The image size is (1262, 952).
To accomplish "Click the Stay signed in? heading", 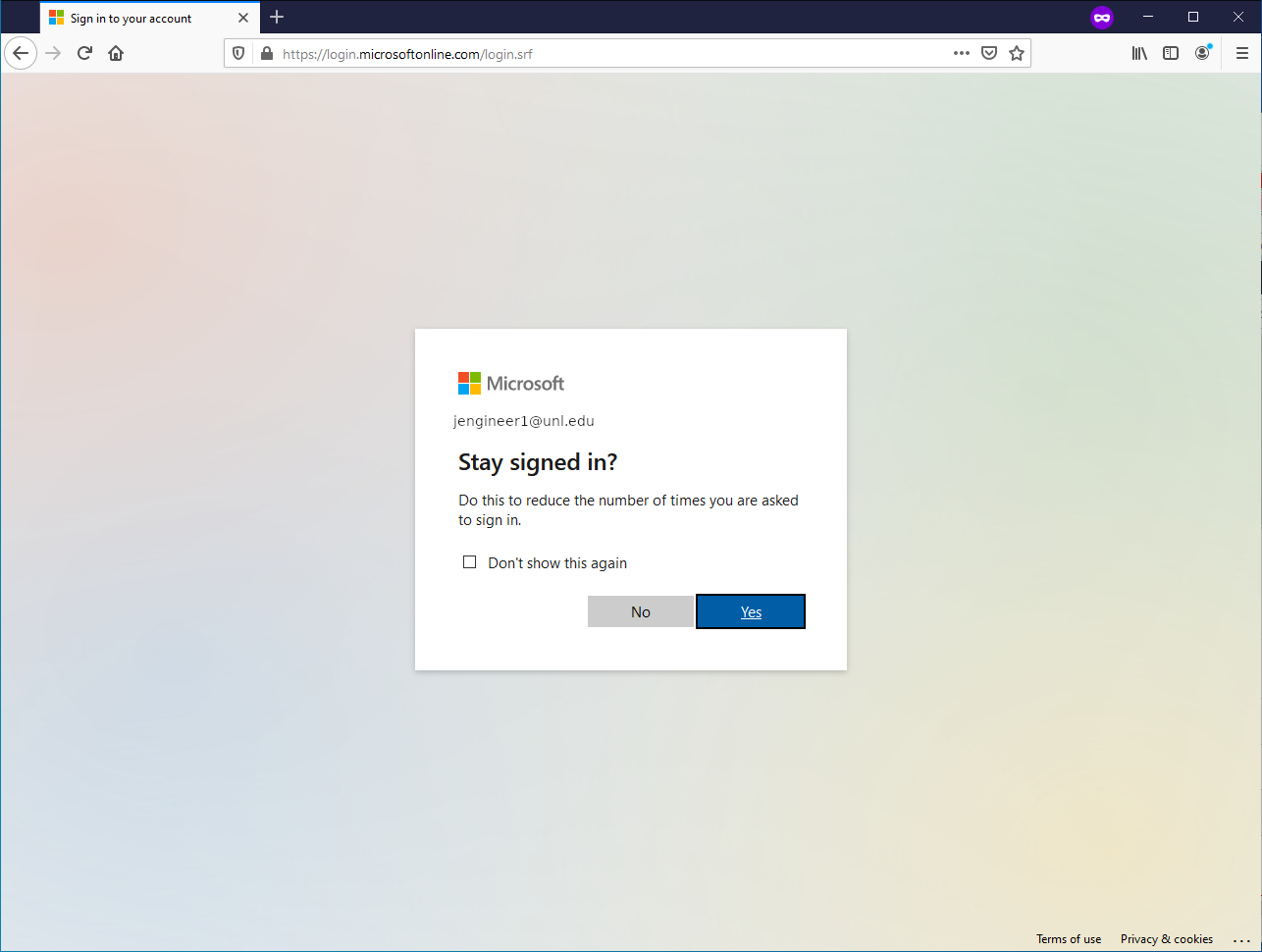I will pyautogui.click(x=538, y=462).
